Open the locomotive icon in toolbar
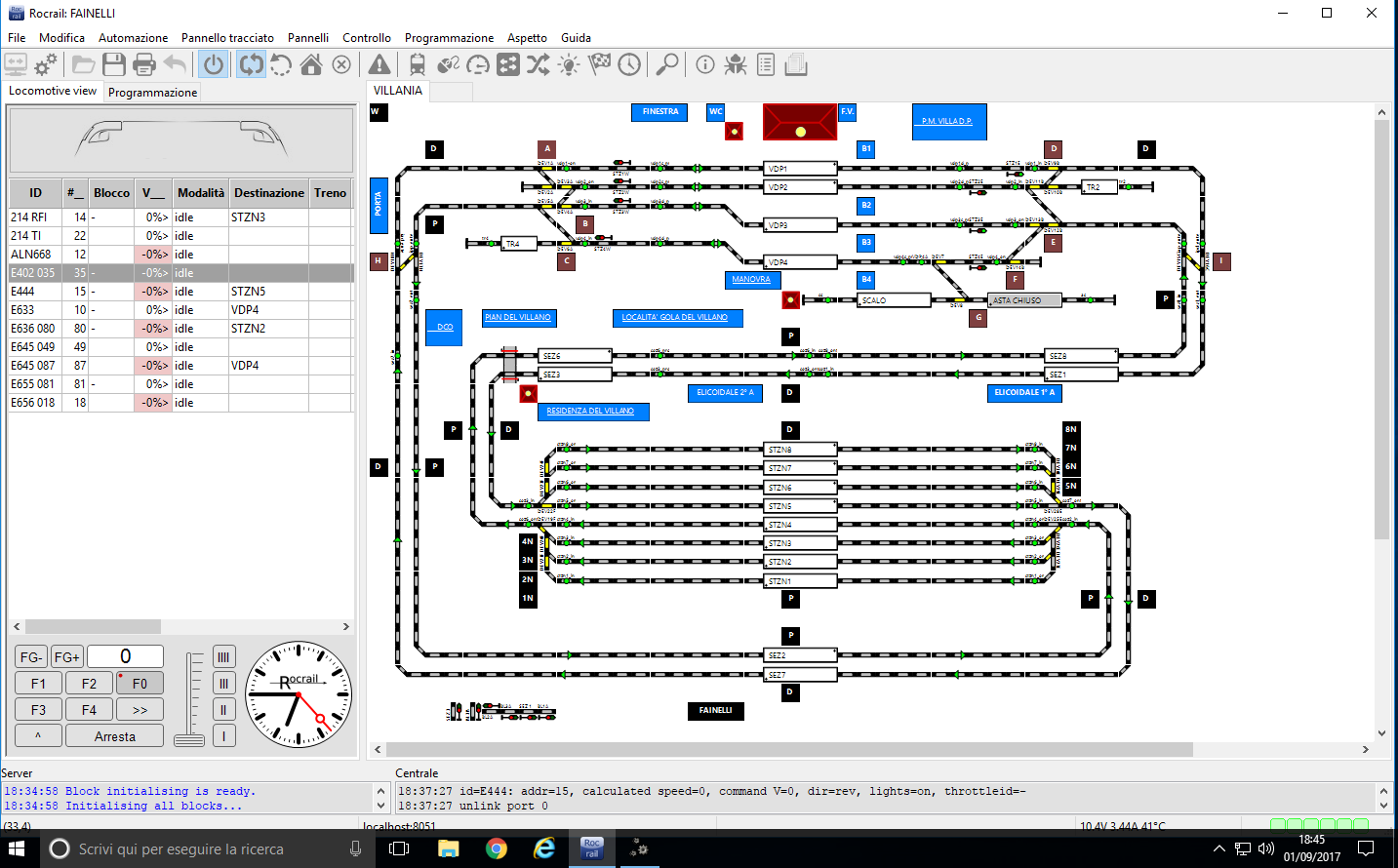Screen dimensions: 1398x868 click(x=417, y=65)
